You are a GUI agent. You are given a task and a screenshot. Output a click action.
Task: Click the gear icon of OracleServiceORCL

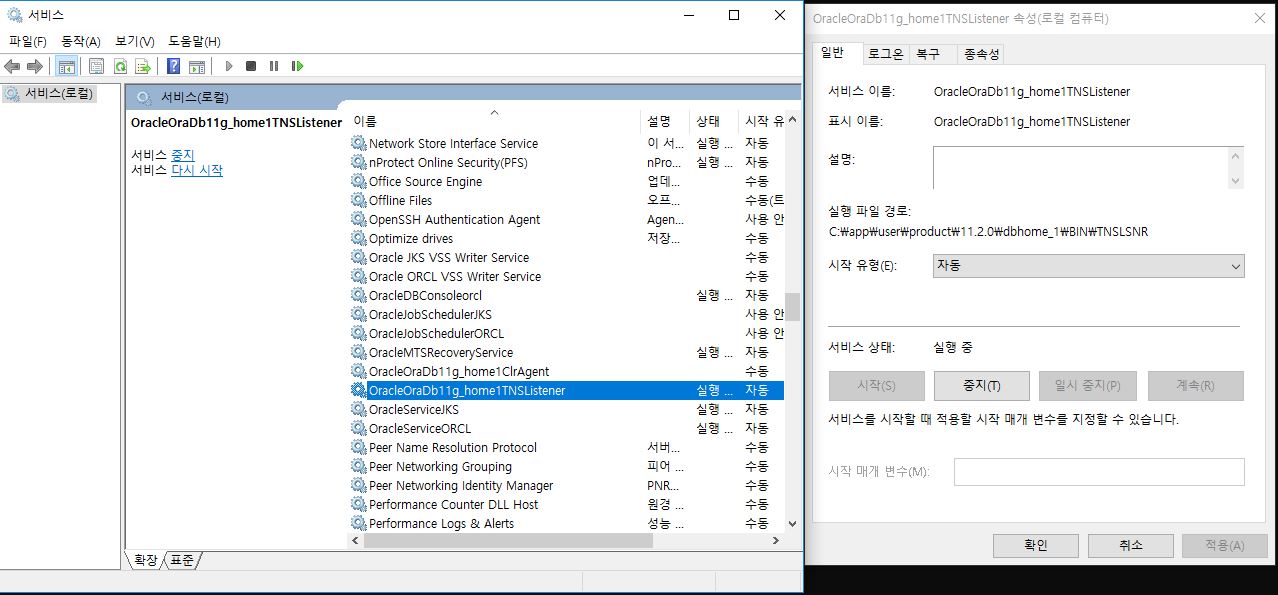359,428
